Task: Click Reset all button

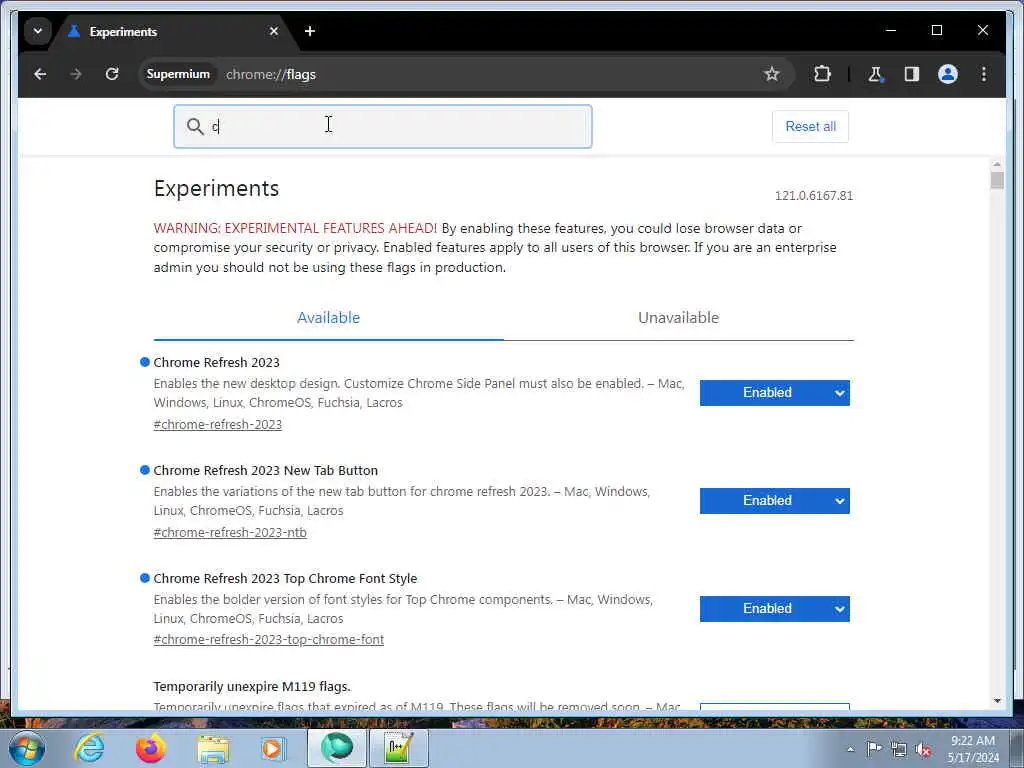Action: click(810, 126)
